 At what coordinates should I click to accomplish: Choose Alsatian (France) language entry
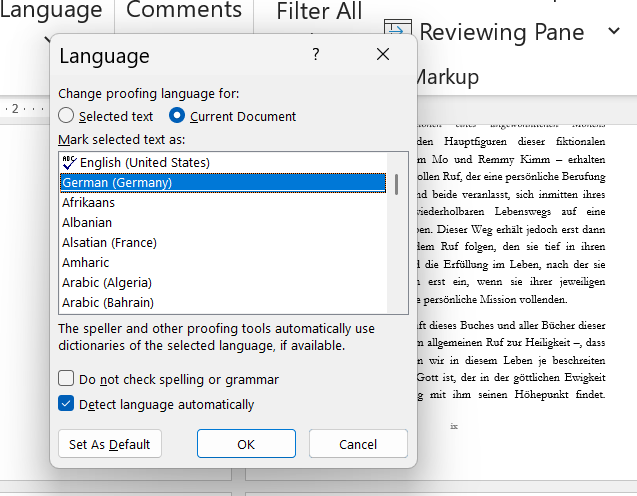[223, 243]
